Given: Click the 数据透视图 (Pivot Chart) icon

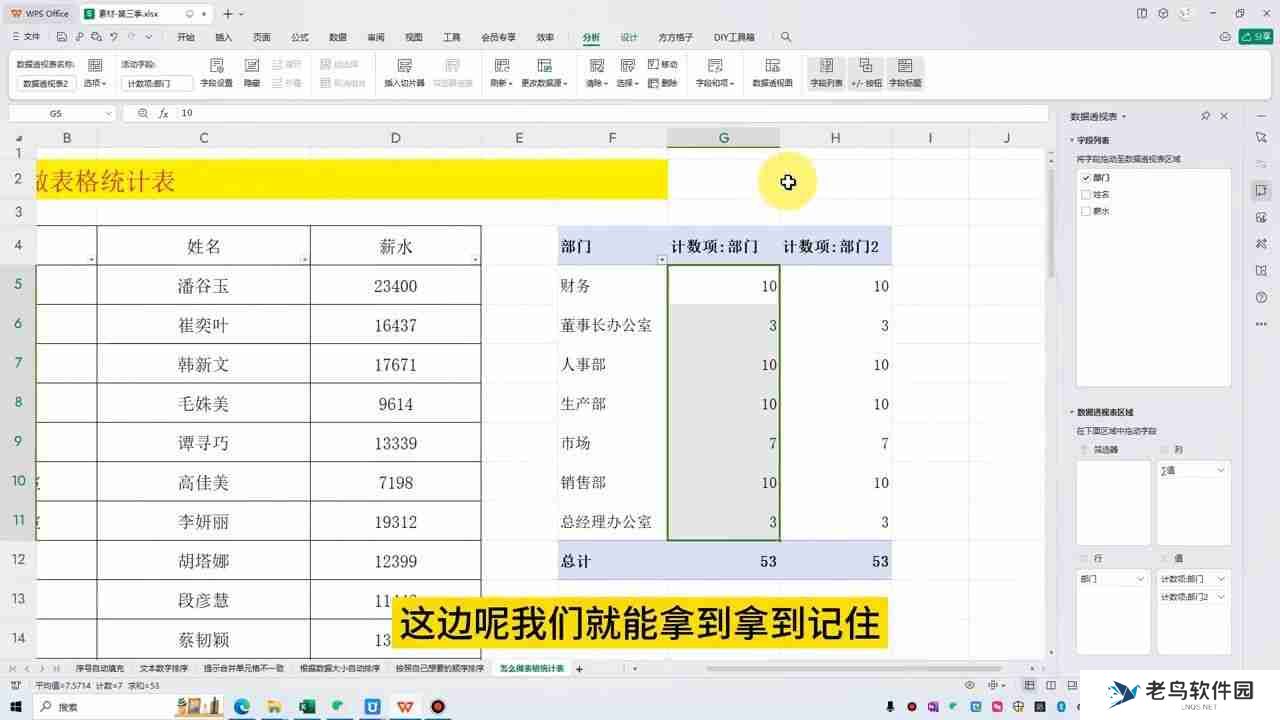Looking at the screenshot, I should [773, 70].
